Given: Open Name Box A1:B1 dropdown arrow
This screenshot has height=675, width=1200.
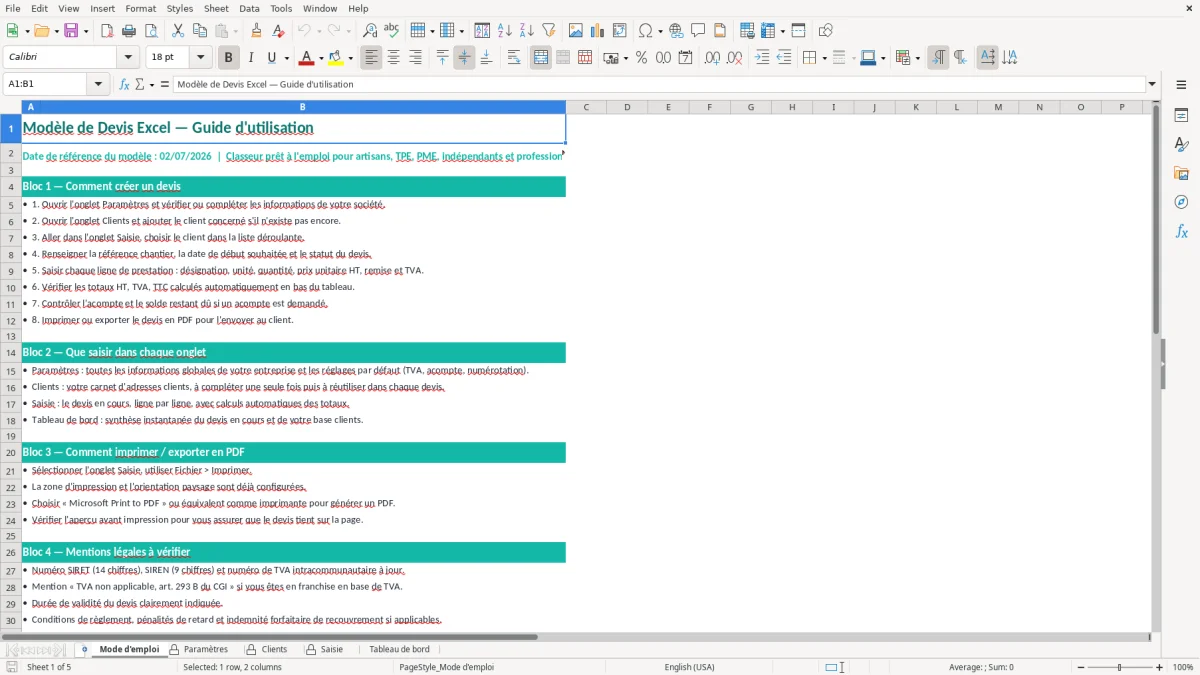Looking at the screenshot, I should (98, 85).
